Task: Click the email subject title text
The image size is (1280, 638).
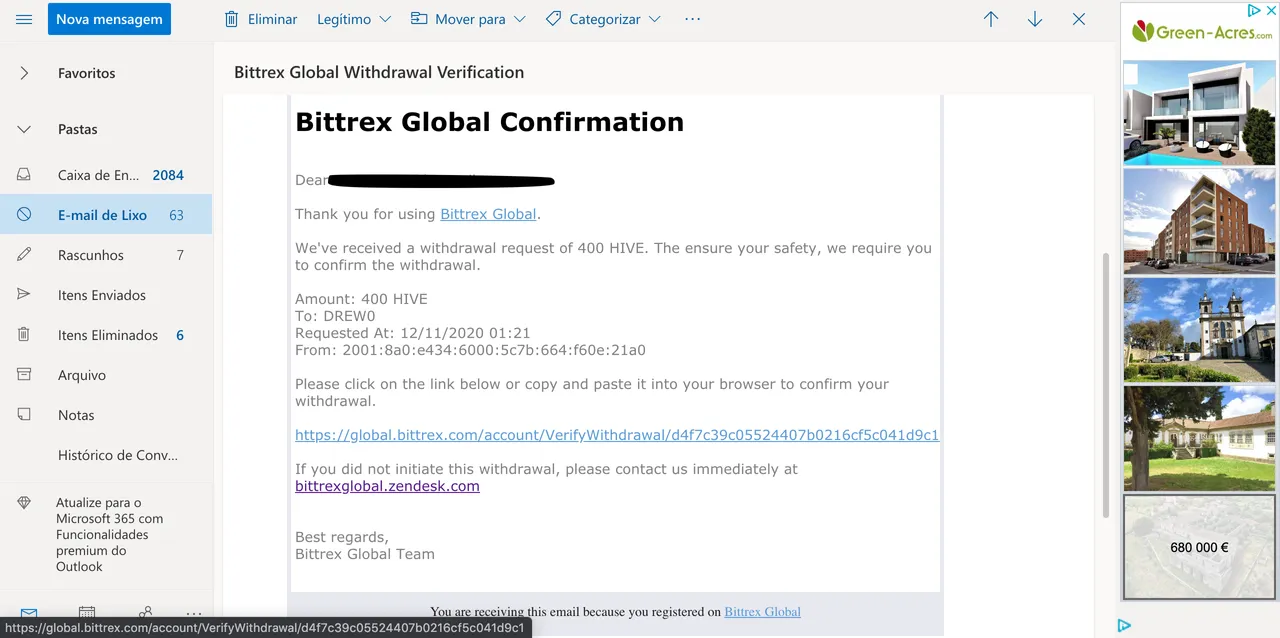Action: point(379,72)
